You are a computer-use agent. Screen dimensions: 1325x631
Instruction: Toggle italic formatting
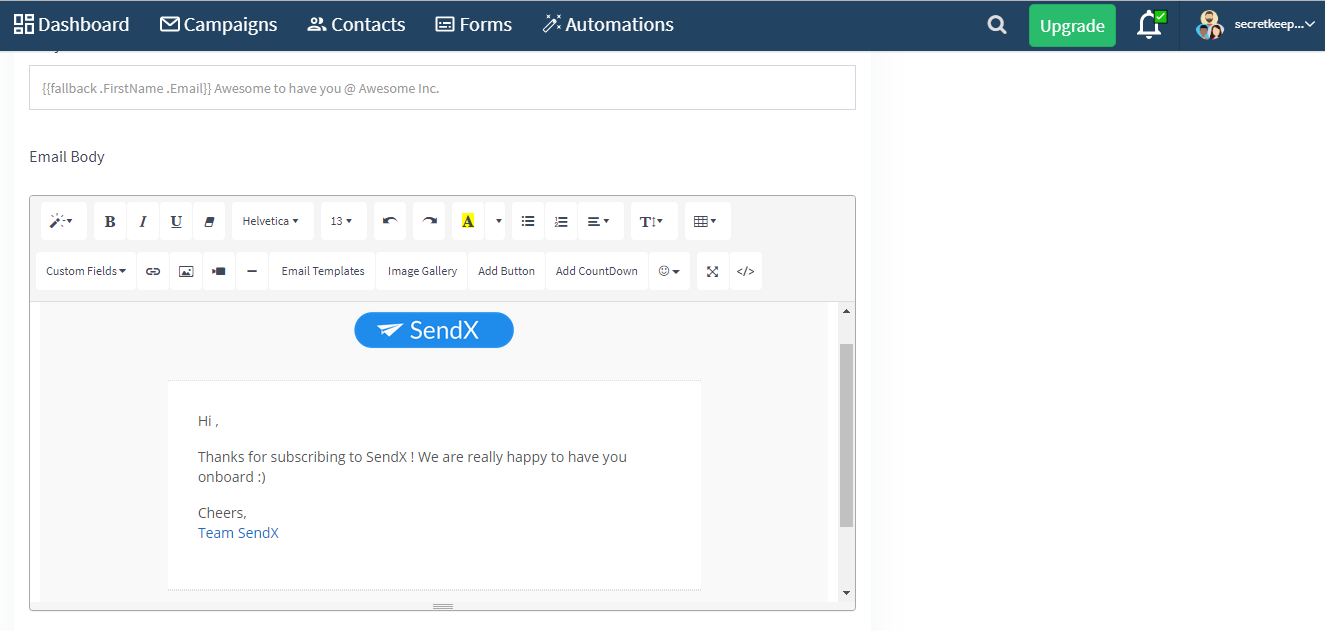coord(143,221)
